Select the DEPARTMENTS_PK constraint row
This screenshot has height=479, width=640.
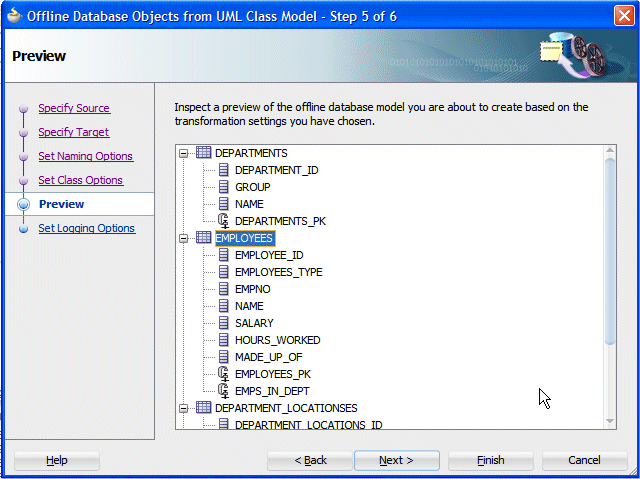pyautogui.click(x=280, y=221)
